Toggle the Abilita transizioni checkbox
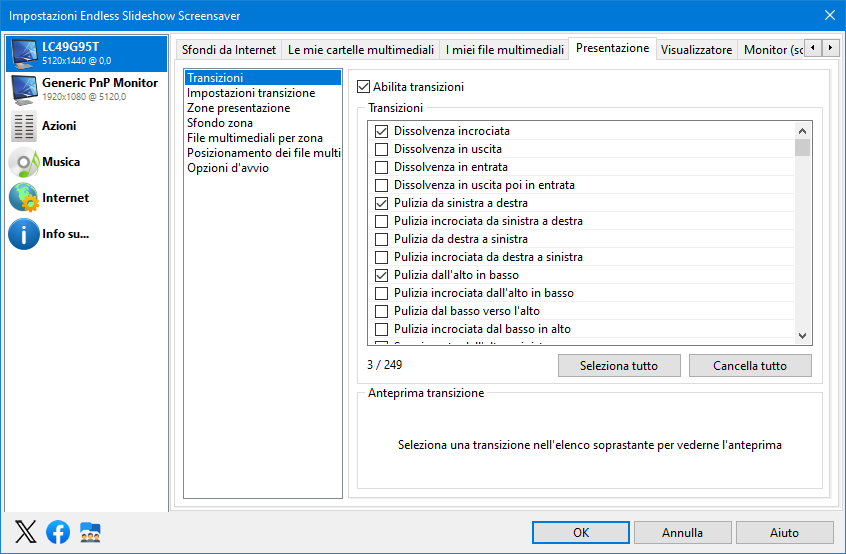The height and width of the screenshot is (554, 846). [363, 87]
